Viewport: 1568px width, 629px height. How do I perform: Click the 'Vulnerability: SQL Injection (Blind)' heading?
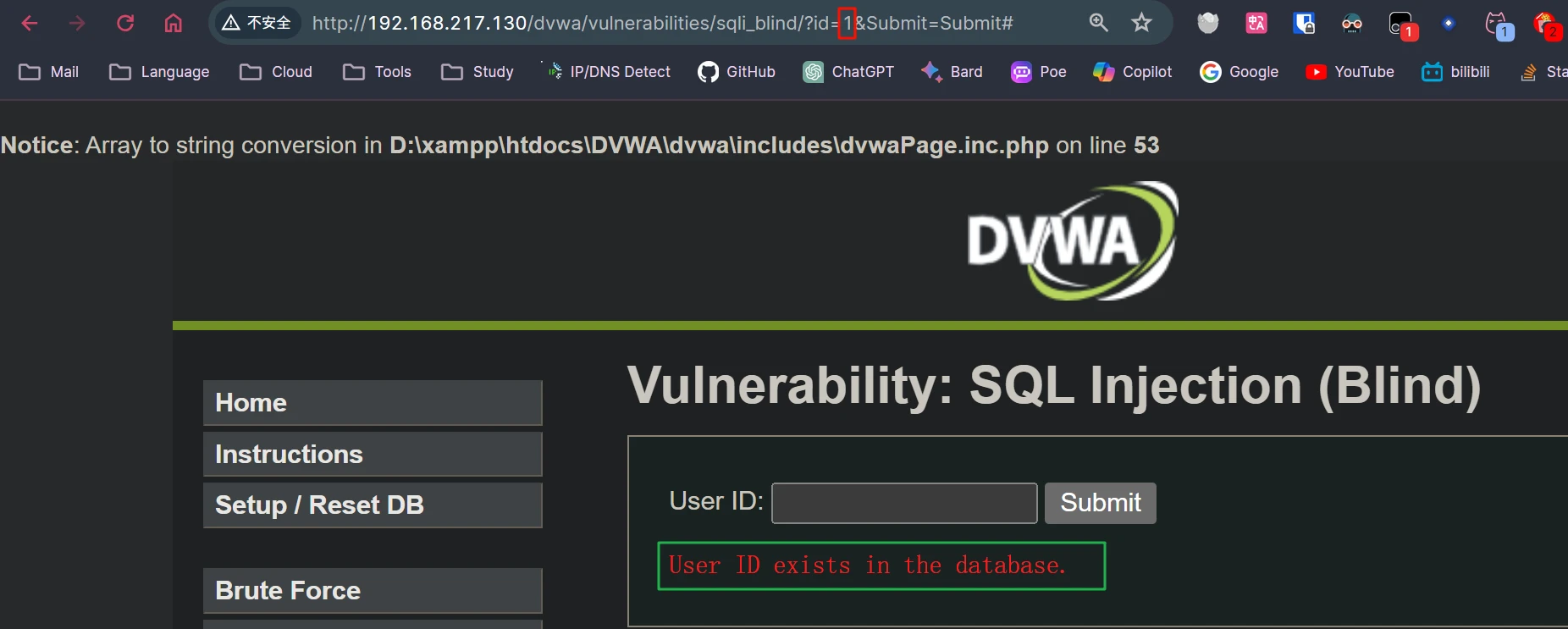1054,386
